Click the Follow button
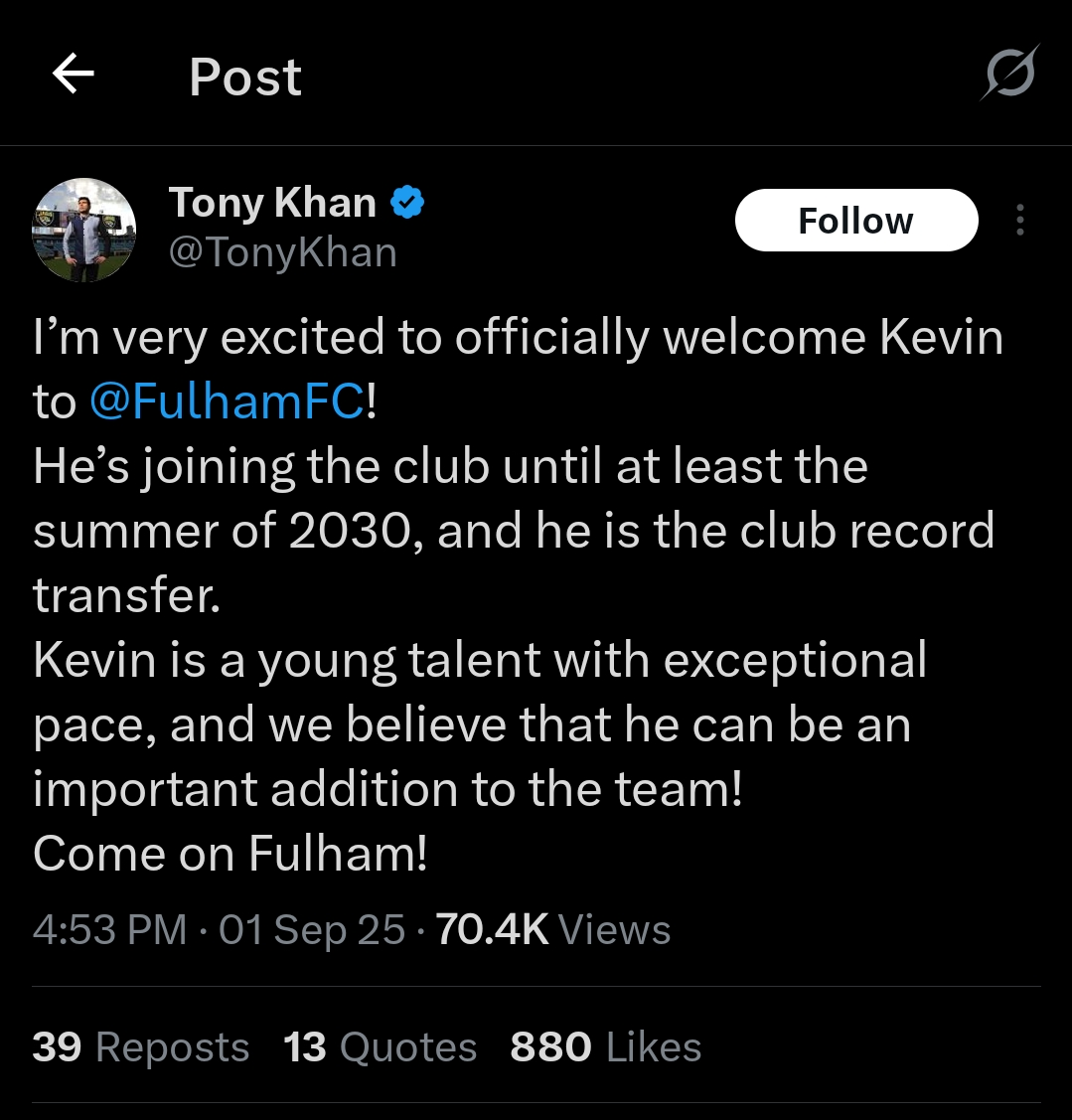Screen dimensions: 1072x1120 pyautogui.click(x=855, y=221)
